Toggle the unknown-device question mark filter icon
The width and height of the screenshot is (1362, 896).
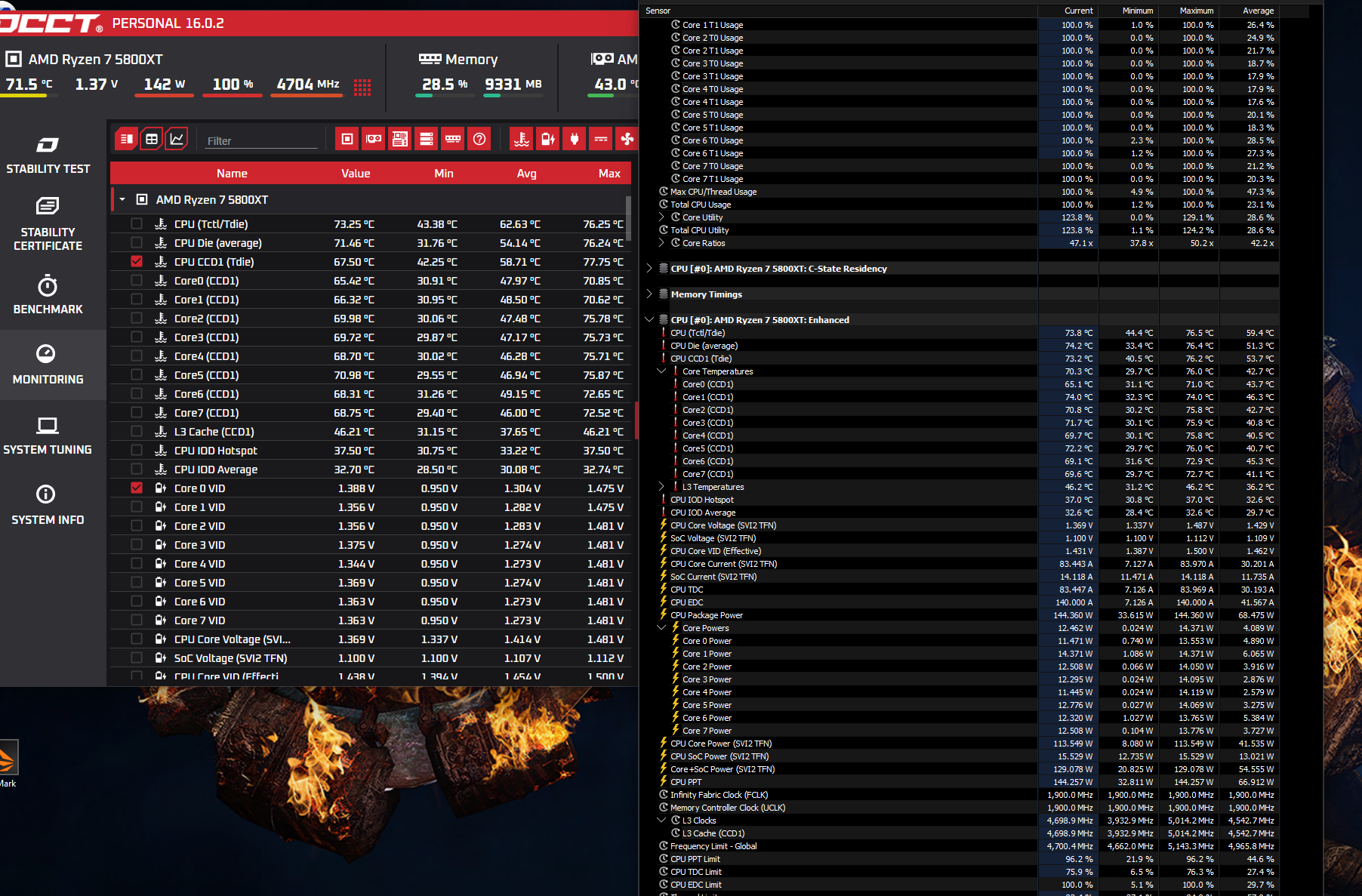(x=479, y=139)
